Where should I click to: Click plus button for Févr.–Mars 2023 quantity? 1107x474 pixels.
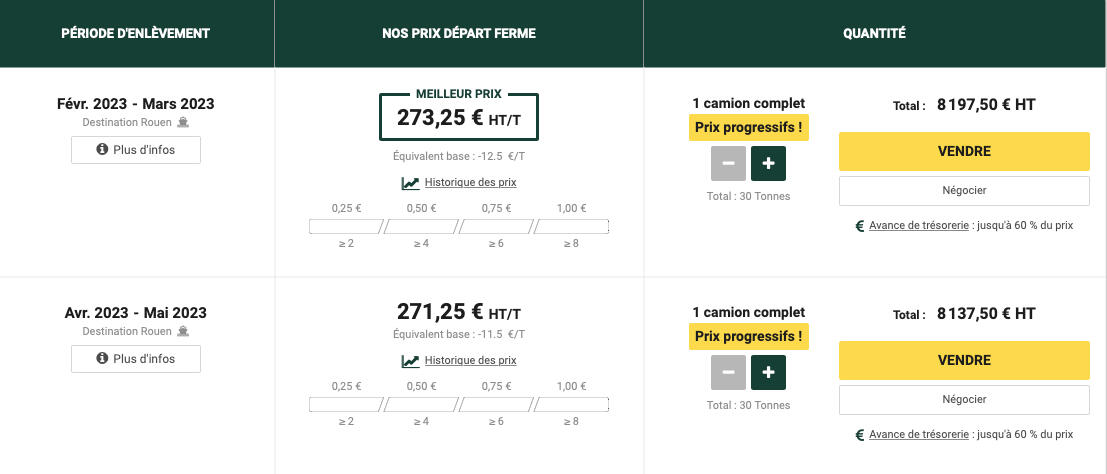tap(769, 163)
